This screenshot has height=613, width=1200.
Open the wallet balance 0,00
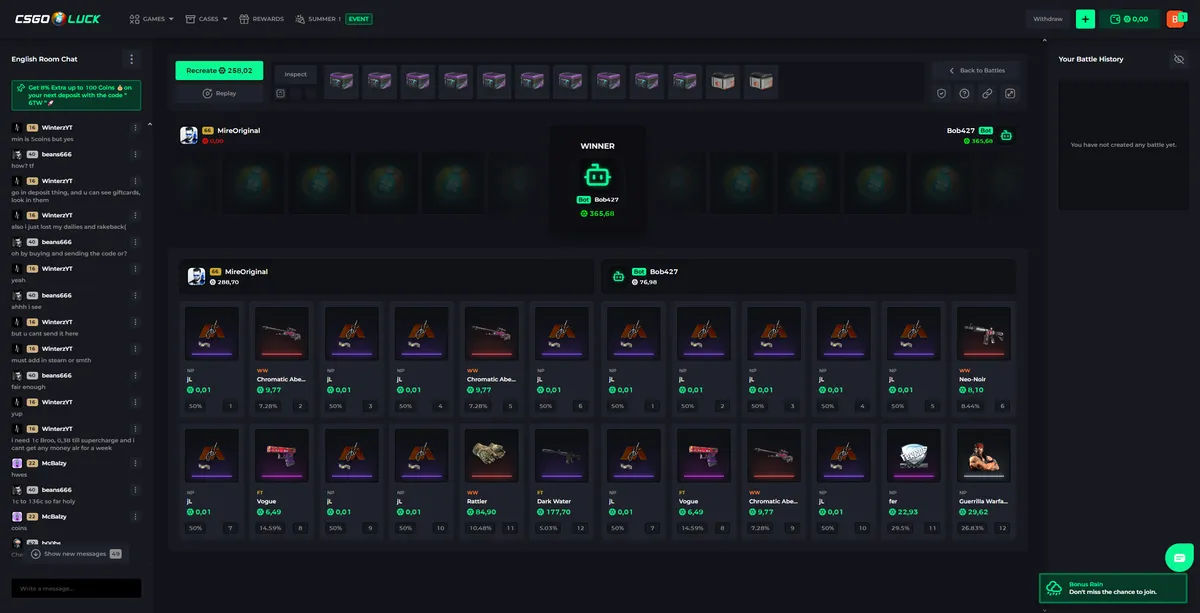tap(1129, 19)
